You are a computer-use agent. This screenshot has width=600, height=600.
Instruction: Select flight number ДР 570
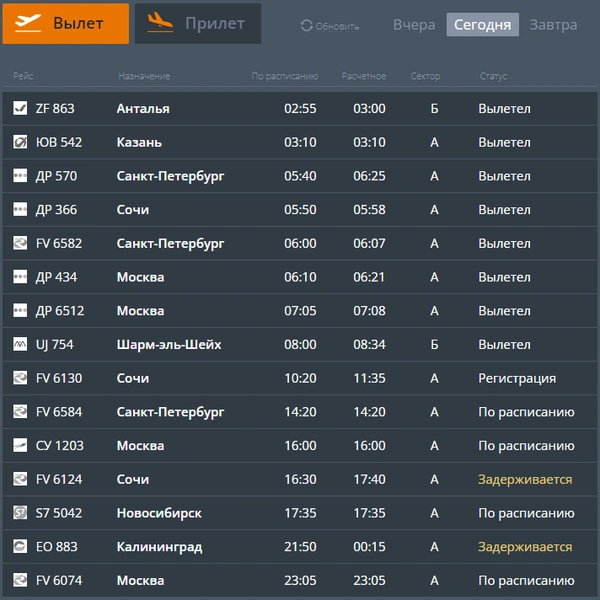(56, 176)
